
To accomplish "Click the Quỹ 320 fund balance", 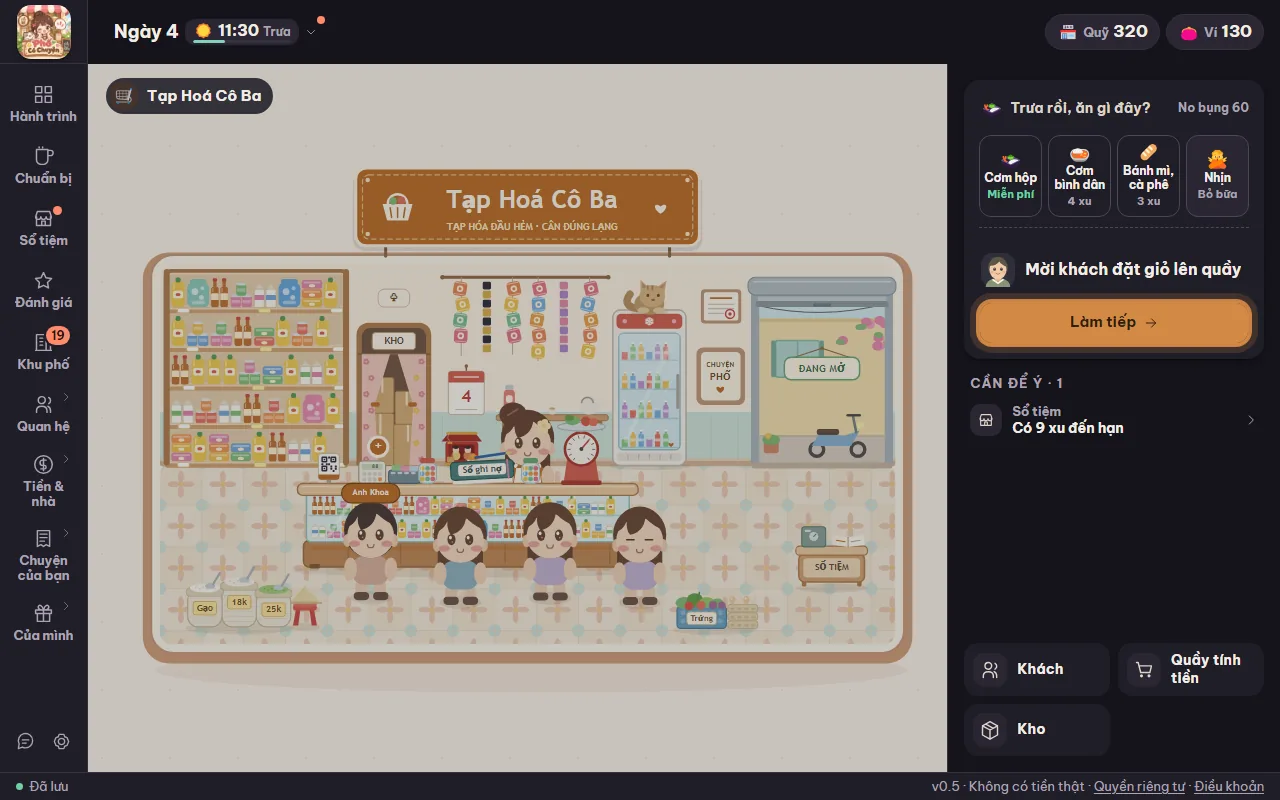I will (1103, 32).
